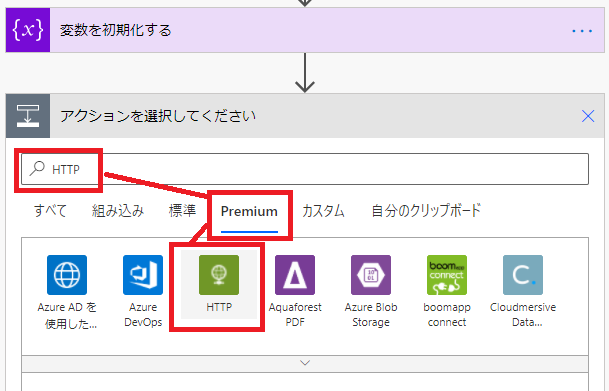Switch to the 標準 tab

point(182,211)
